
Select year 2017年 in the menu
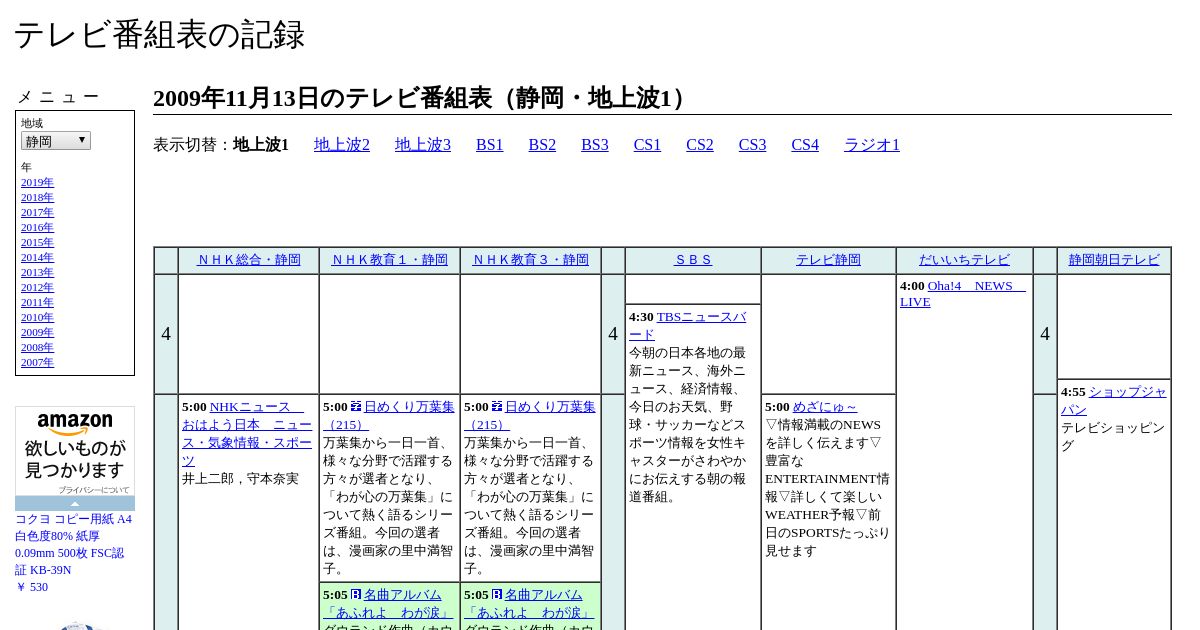tap(37, 213)
